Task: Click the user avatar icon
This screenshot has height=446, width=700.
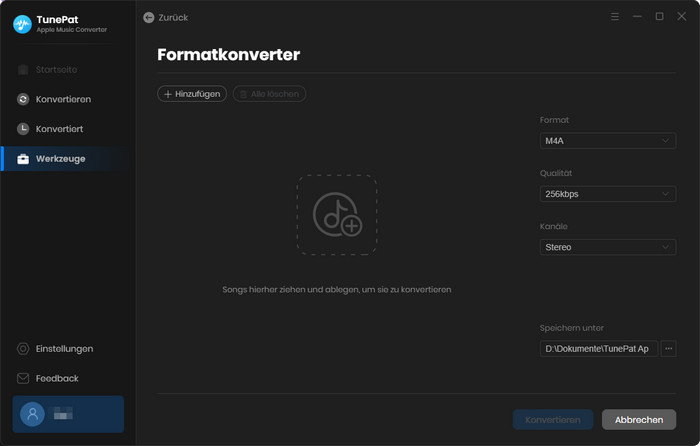Action: pos(33,414)
